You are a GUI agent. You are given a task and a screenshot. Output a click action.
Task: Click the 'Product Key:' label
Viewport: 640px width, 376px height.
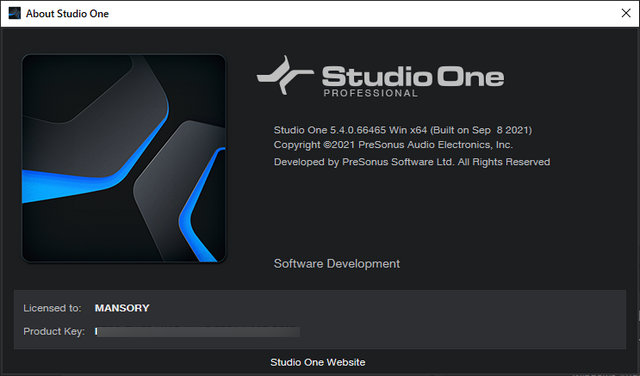[54, 332]
